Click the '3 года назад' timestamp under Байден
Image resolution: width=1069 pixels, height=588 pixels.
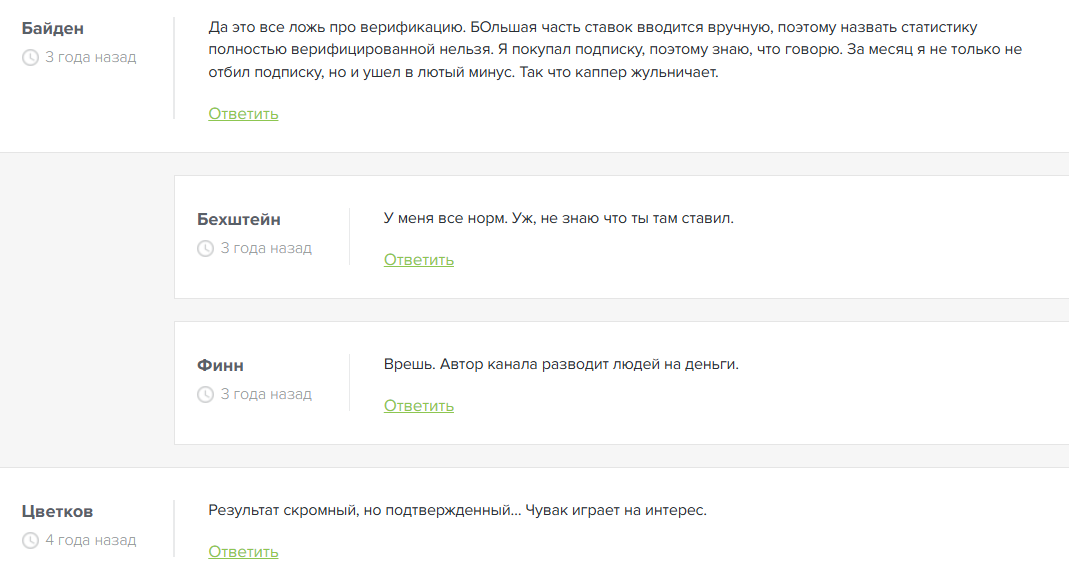click(90, 58)
